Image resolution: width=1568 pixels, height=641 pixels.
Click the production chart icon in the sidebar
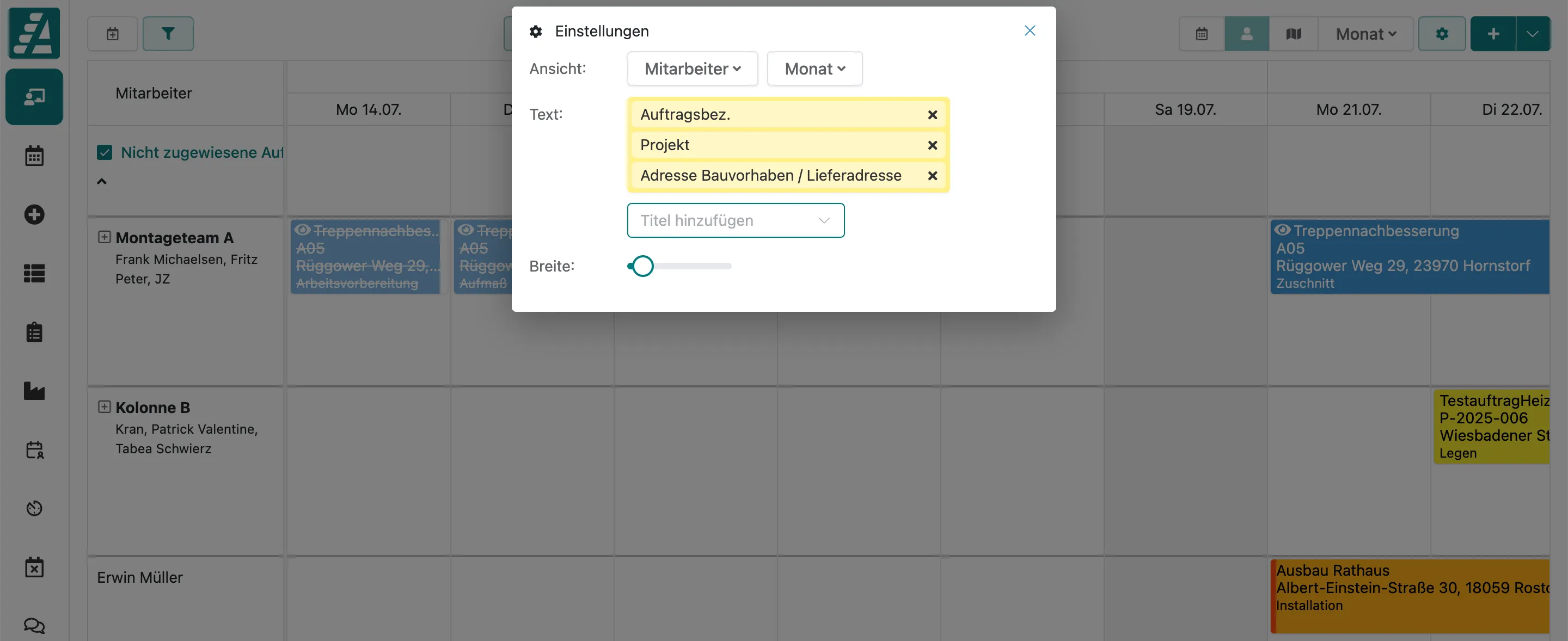coord(35,391)
